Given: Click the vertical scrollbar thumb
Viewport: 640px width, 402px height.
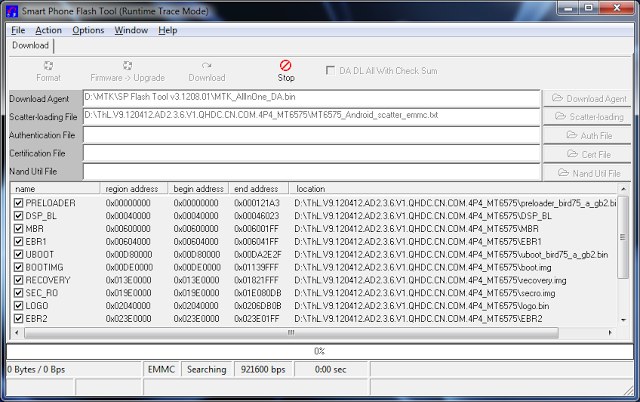Looking at the screenshot, I should coord(623,237).
